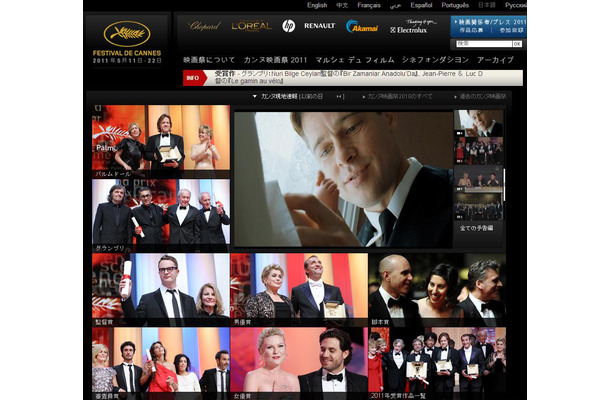
Task: Open the 監督賞 award photo
Action: 161,289
